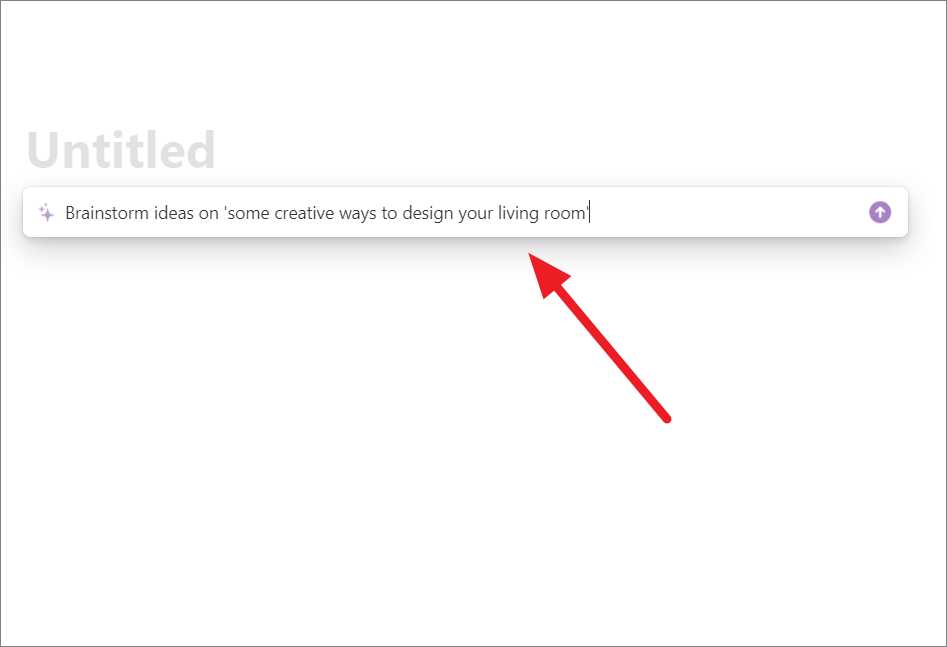Click empty space inside the AI prompt box
Viewport: 947px width, 647px height.
(x=725, y=212)
